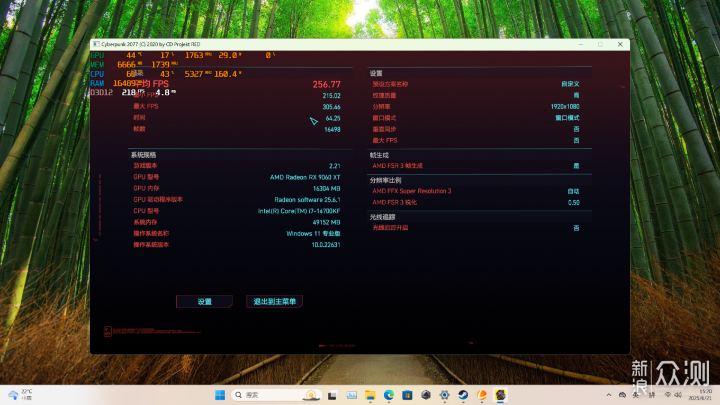Click the 纹理质量 row label
This screenshot has height=405, width=720.
click(384, 96)
